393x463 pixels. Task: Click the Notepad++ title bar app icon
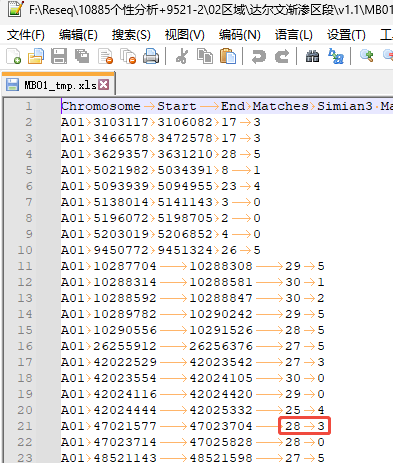[x=15, y=9]
